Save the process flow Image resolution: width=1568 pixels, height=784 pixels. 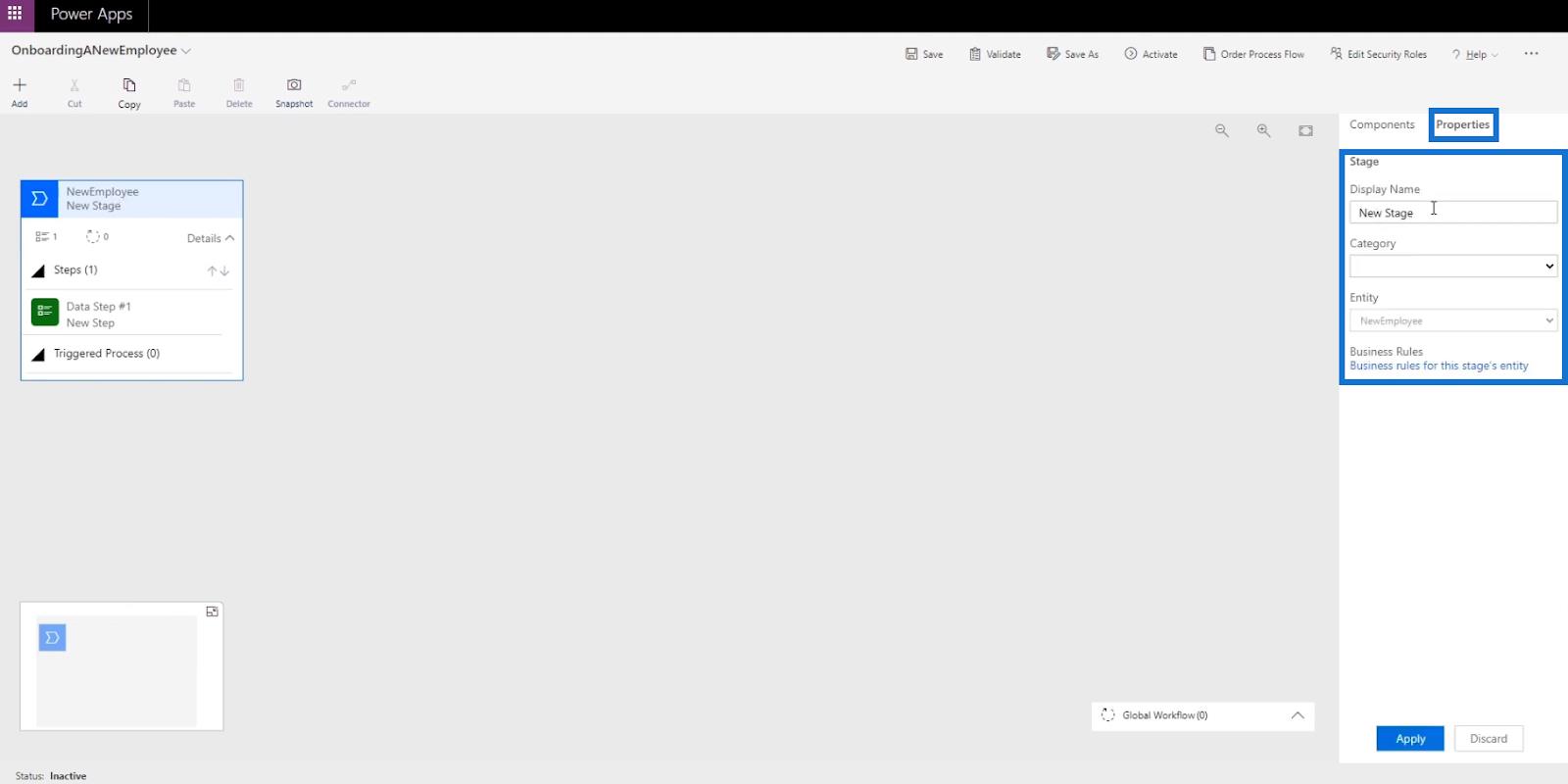click(924, 54)
